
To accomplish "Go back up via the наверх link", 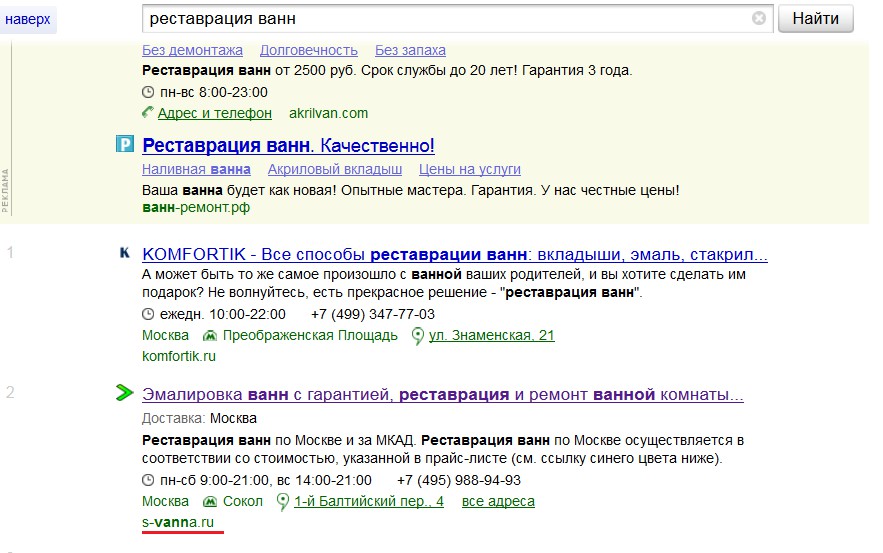I will click(28, 19).
